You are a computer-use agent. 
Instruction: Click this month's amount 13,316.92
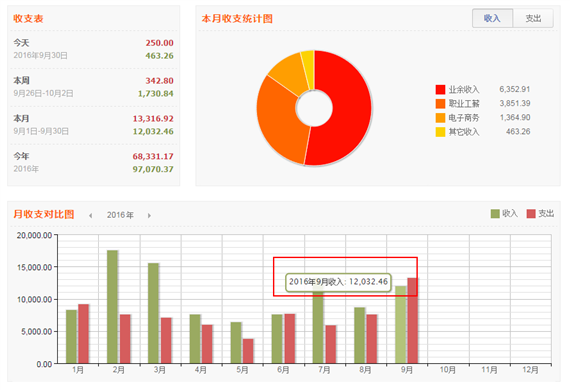pyautogui.click(x=153, y=118)
